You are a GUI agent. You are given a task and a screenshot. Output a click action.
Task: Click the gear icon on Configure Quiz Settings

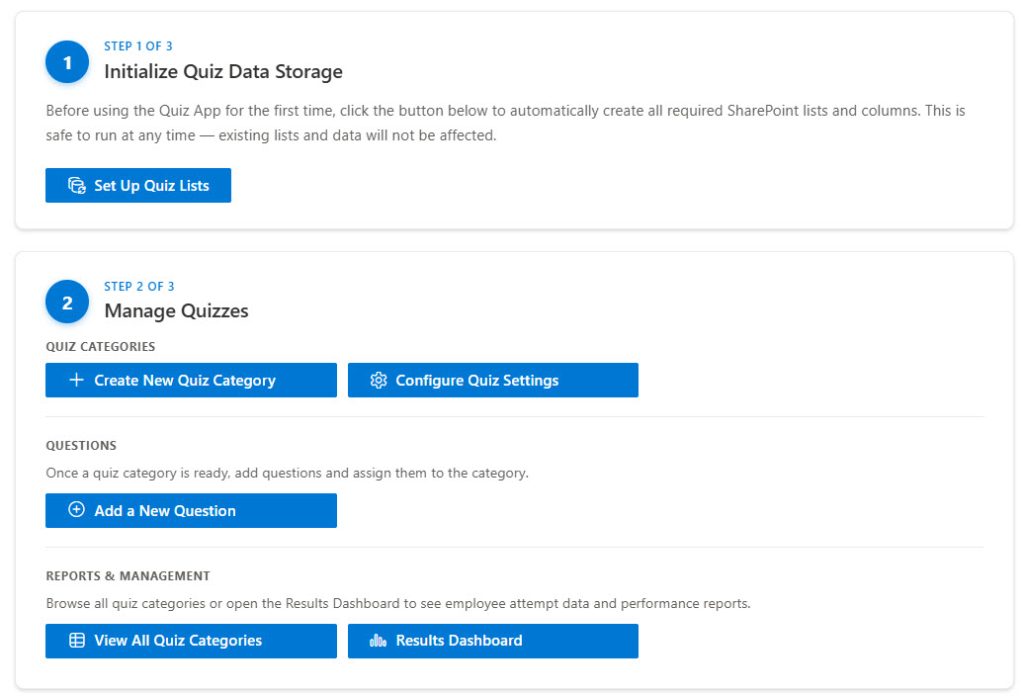(x=378, y=380)
